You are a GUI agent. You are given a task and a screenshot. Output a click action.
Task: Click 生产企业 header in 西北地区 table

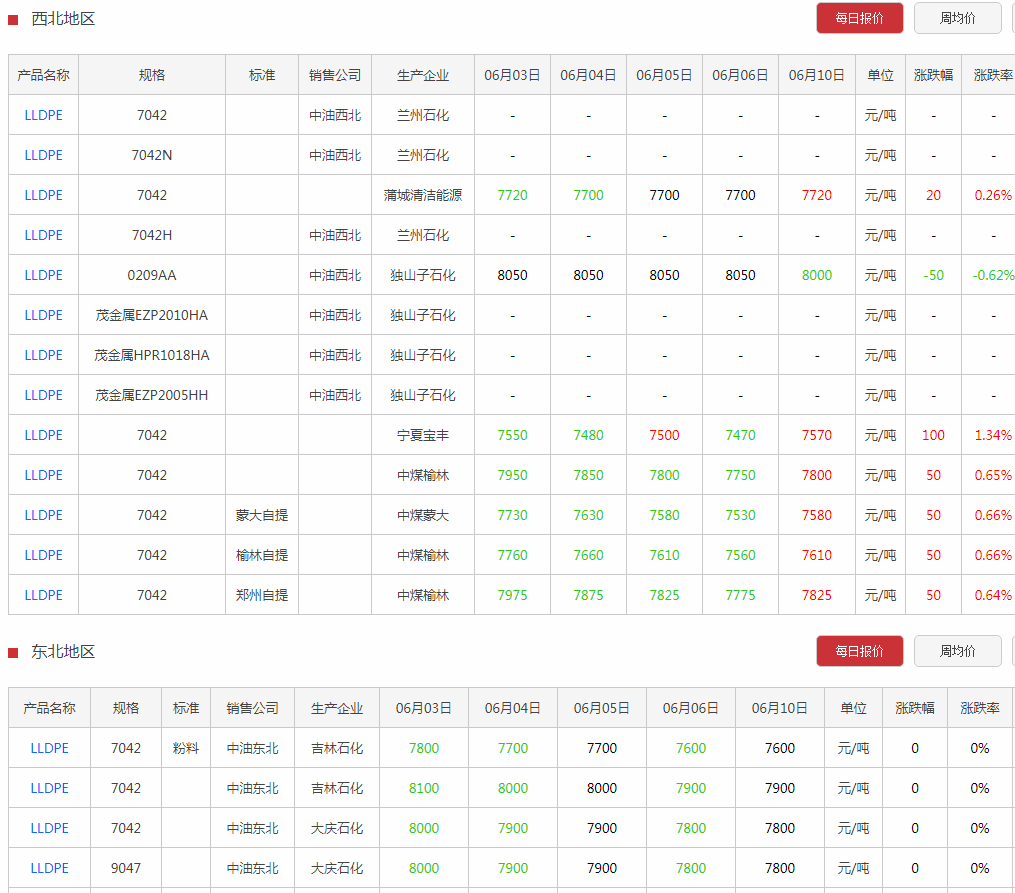coord(423,75)
